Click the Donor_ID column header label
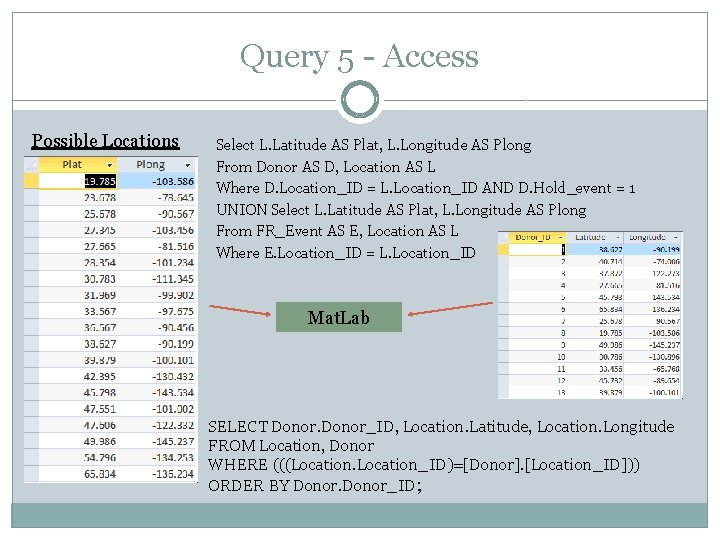Viewport: 720px width, 540px height. click(533, 237)
